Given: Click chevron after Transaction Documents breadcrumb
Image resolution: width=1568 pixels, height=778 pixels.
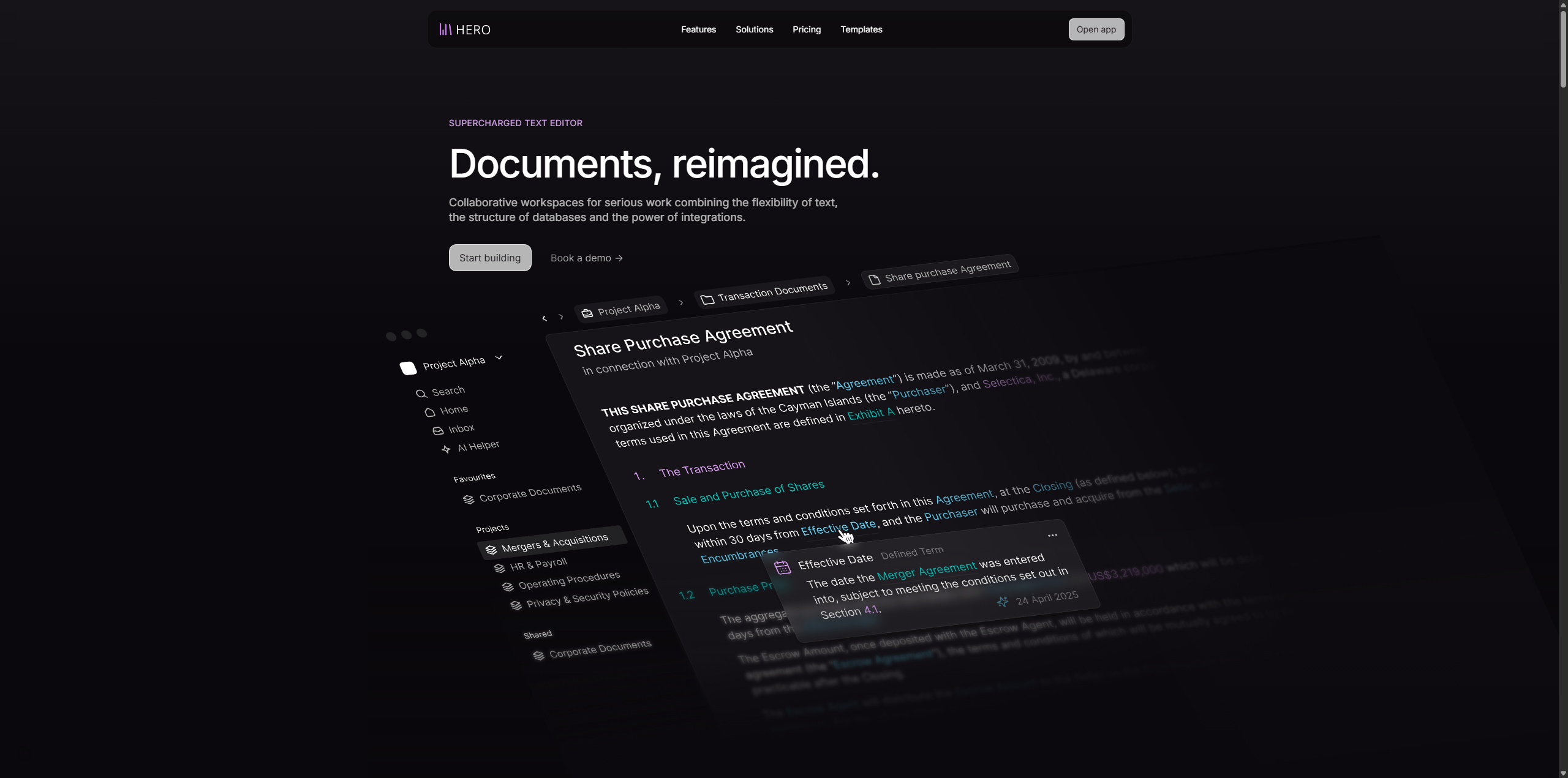Looking at the screenshot, I should tap(848, 282).
